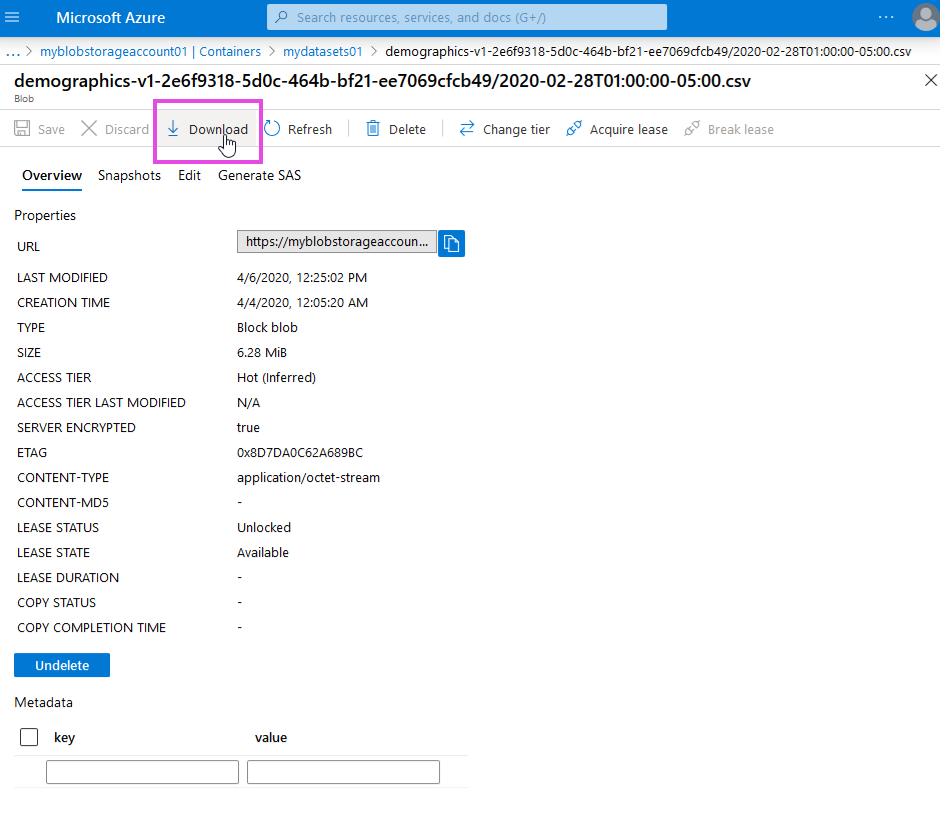Click the Metadata section heading
Screen dimensions: 940x815
click(x=44, y=702)
